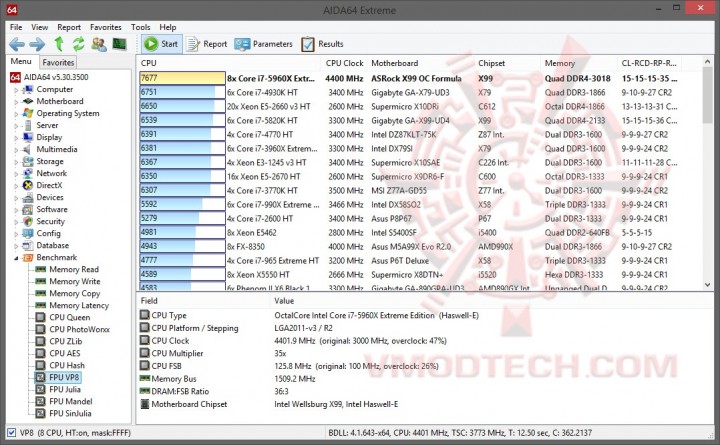Expand the Network tree node
The image size is (720, 445).
click(x=16, y=174)
